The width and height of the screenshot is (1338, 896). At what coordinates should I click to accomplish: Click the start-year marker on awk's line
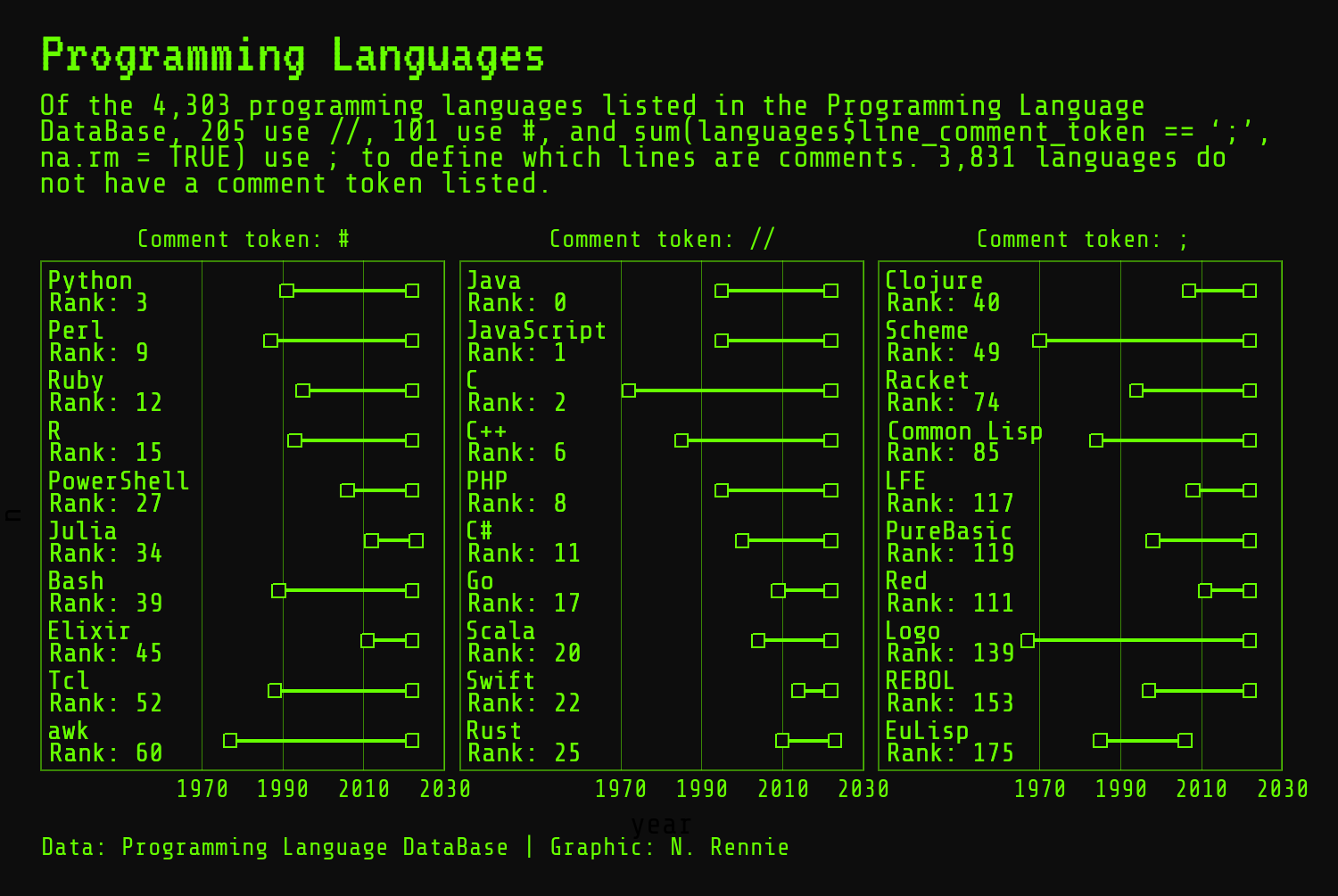tap(230, 741)
